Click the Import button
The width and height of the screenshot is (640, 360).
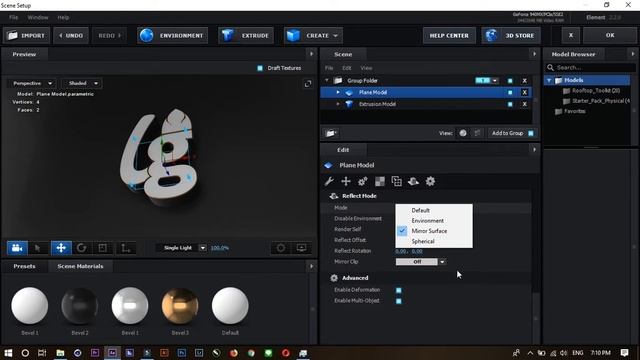pos(27,36)
